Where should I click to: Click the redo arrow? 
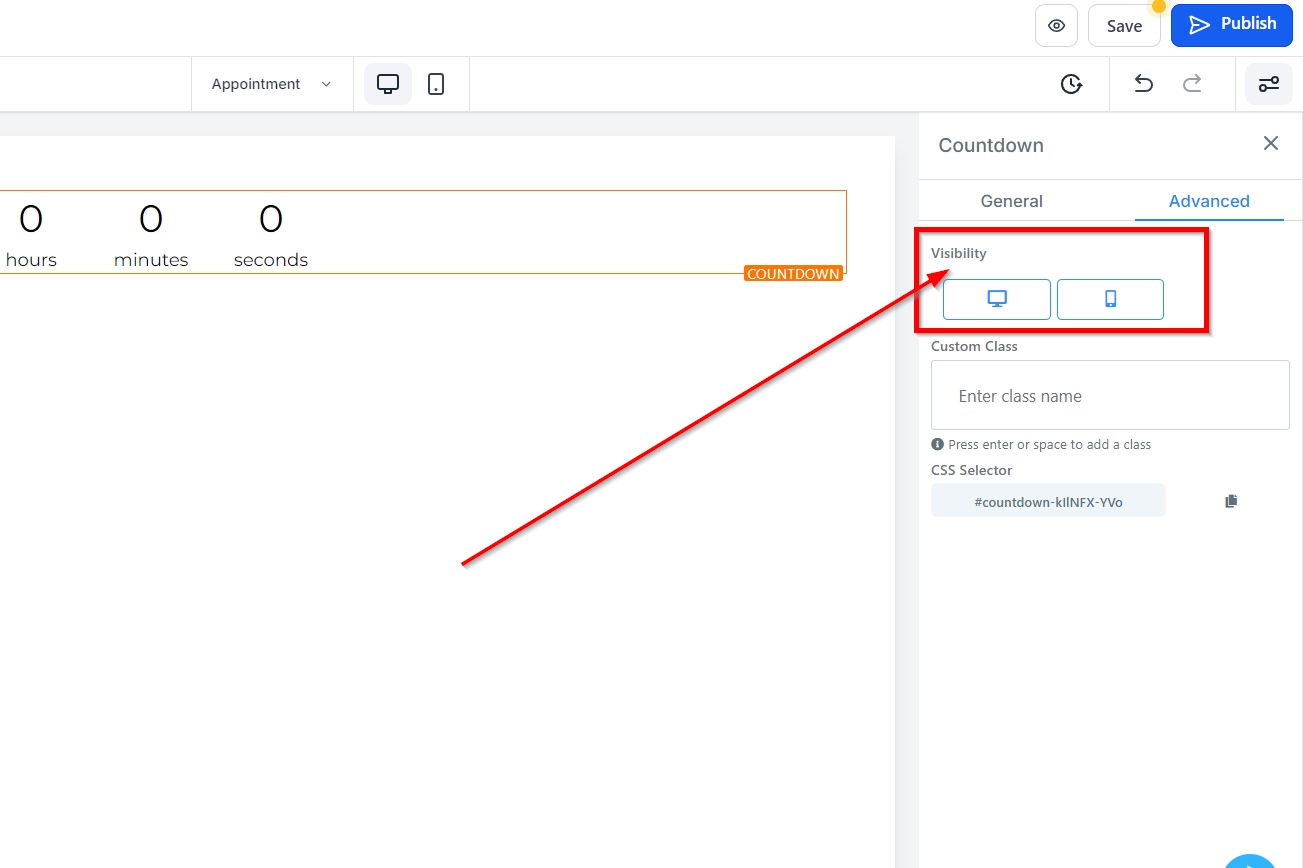point(1192,84)
